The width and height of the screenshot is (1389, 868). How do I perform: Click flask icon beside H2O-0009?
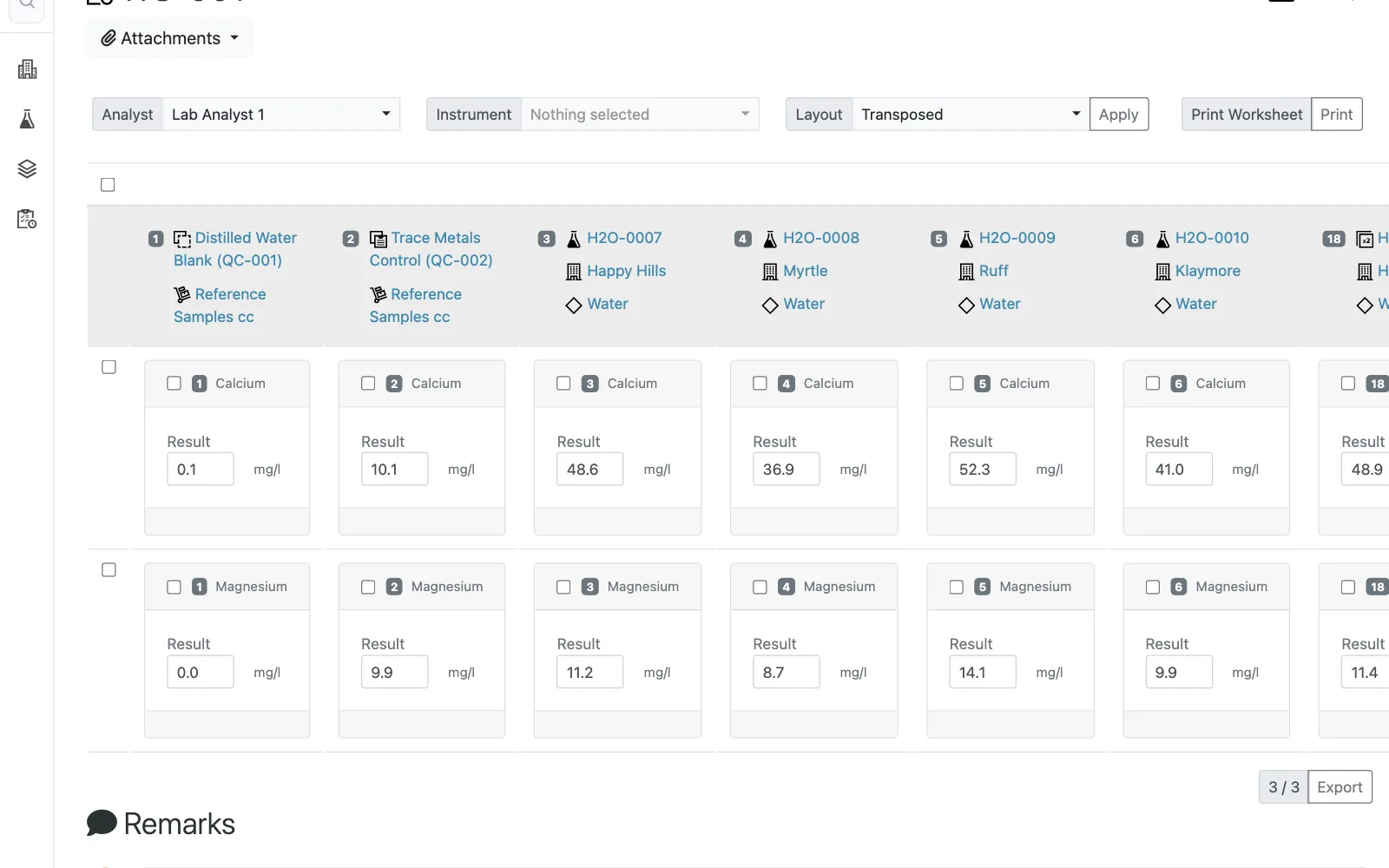(966, 239)
